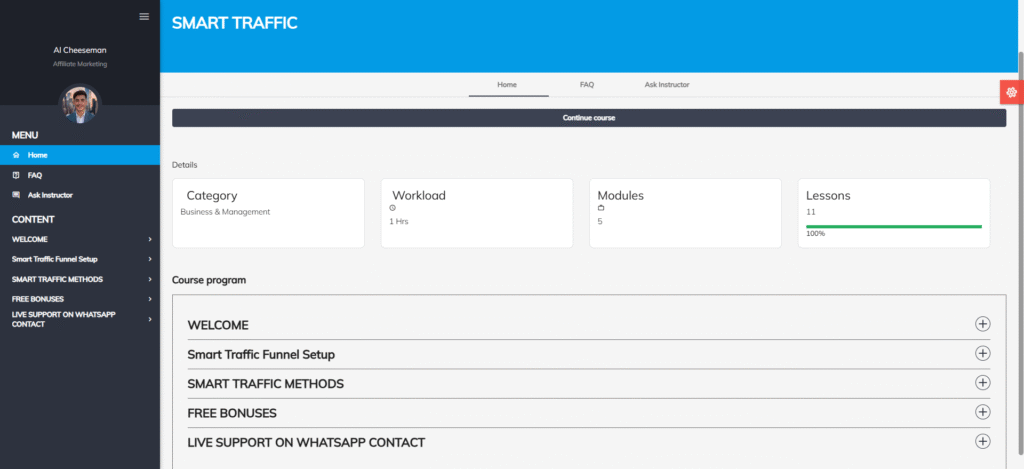The width and height of the screenshot is (1024, 469).
Task: Expand LIVE SUPPORT ON WHATSAPP CONTACT plus icon
Action: [982, 442]
